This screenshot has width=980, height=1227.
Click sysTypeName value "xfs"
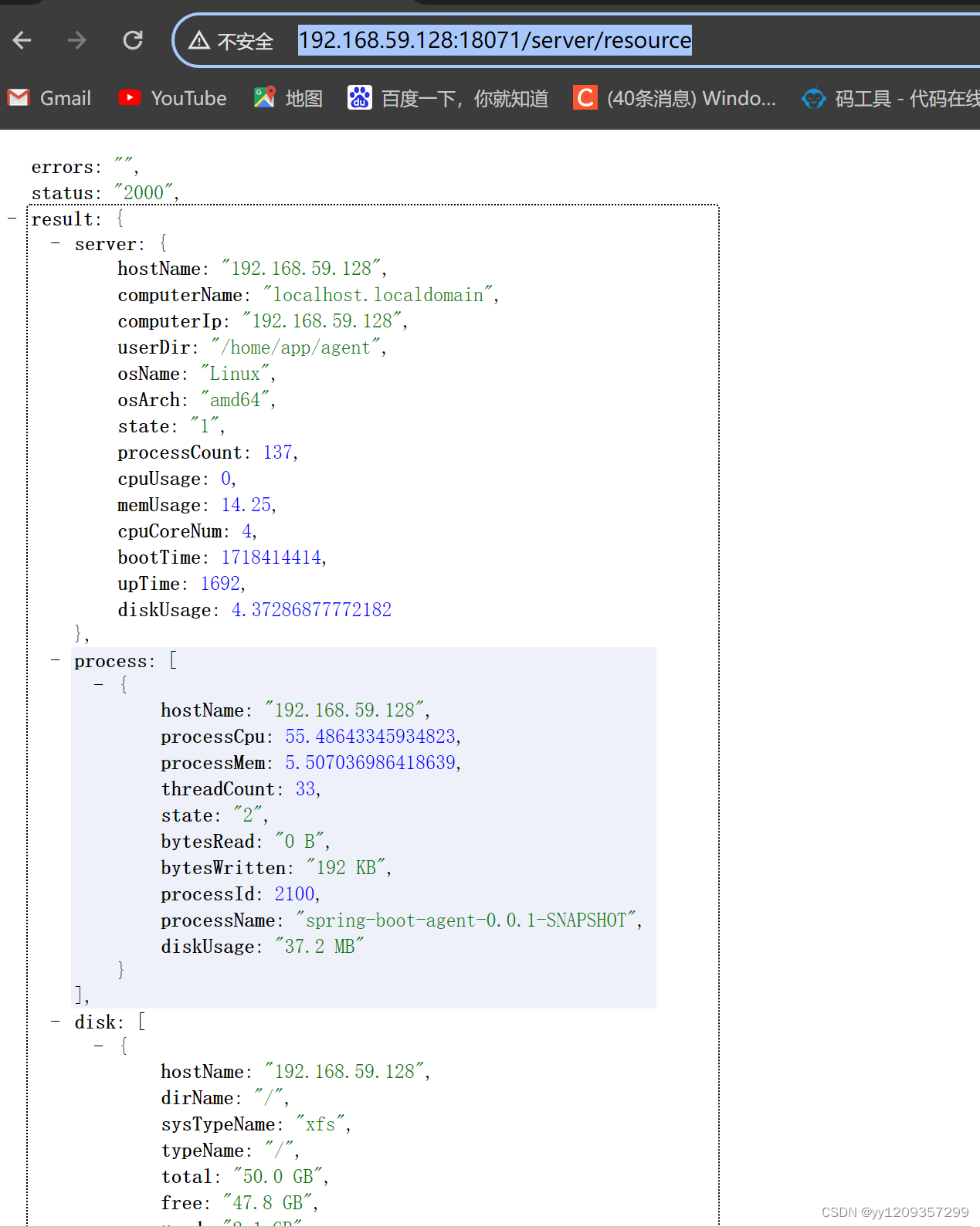[320, 1124]
